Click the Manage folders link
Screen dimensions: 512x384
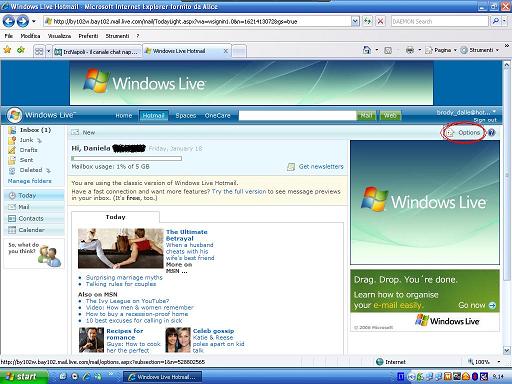click(30, 181)
